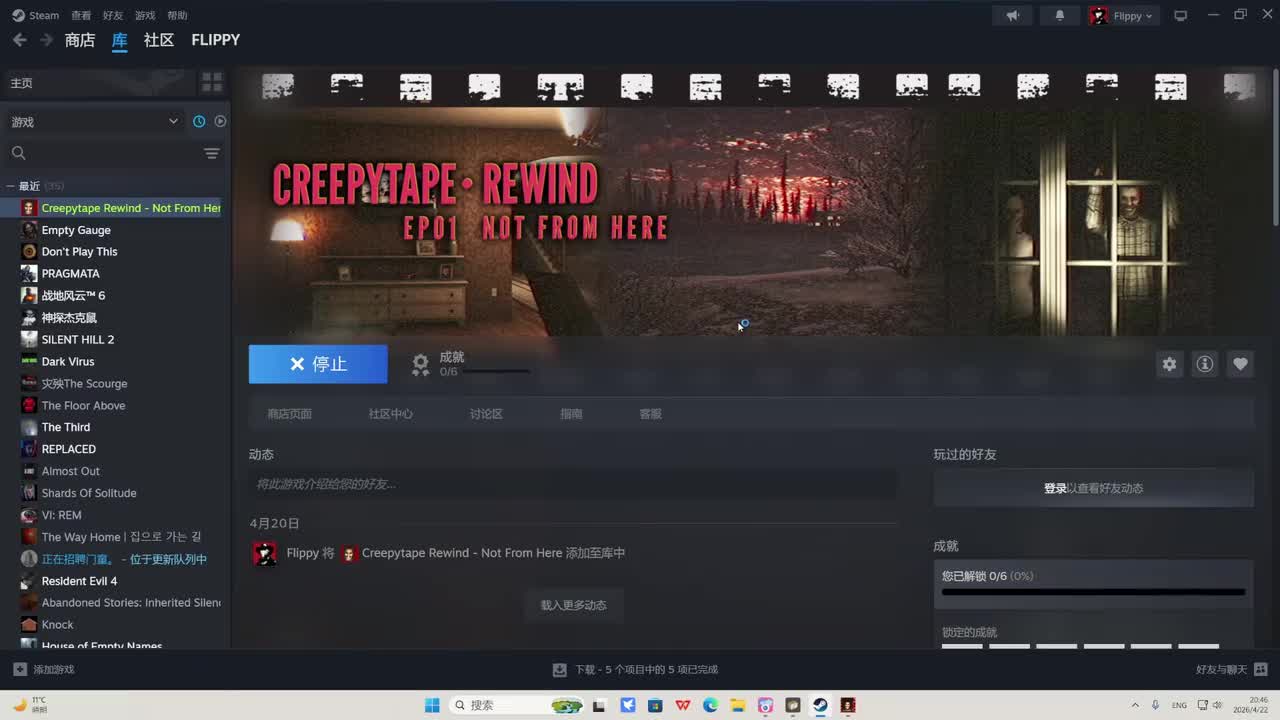The height and width of the screenshot is (720, 1280).
Task: Open the 游戏 filter dropdown
Action: tap(95, 121)
